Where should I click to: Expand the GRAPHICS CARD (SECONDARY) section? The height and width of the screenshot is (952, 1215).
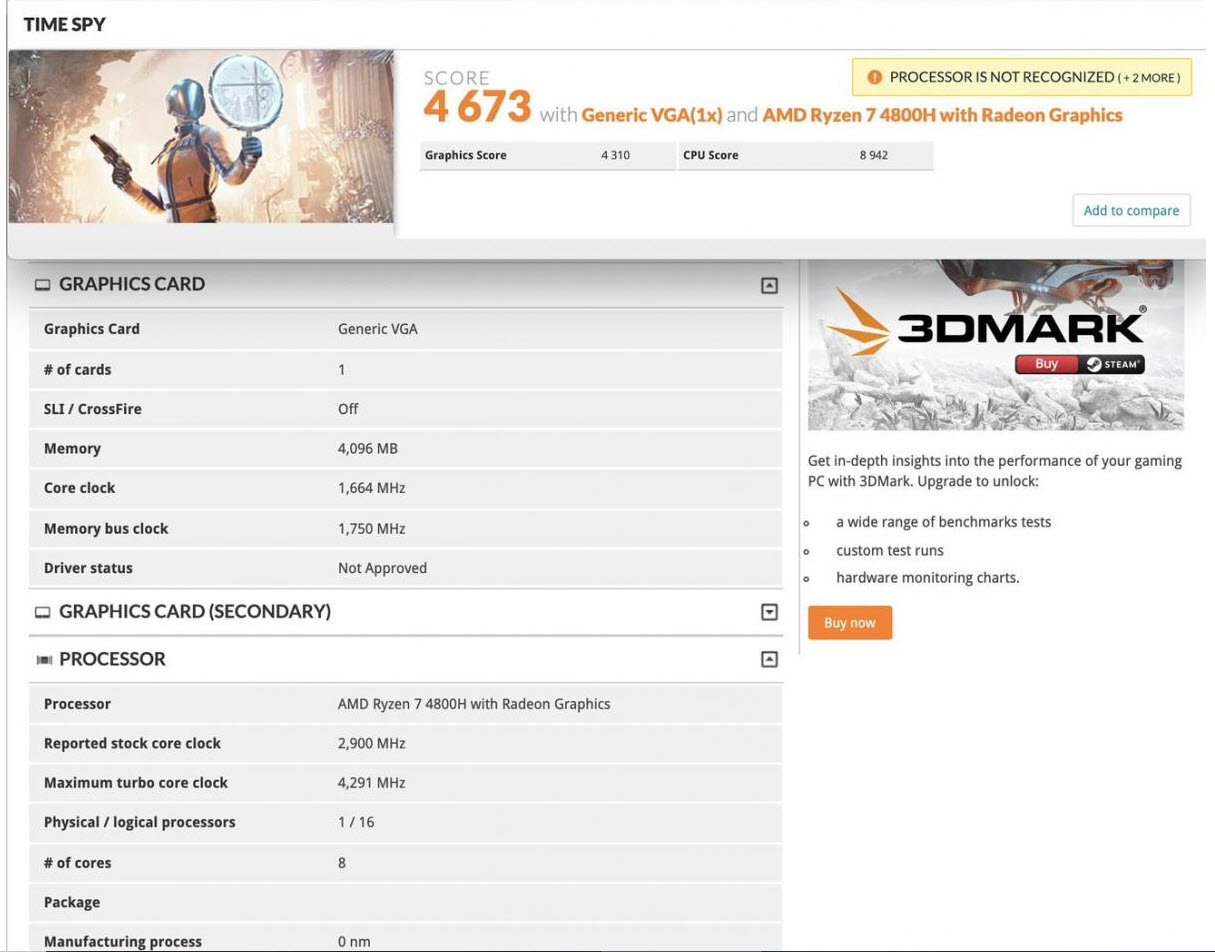[768, 611]
